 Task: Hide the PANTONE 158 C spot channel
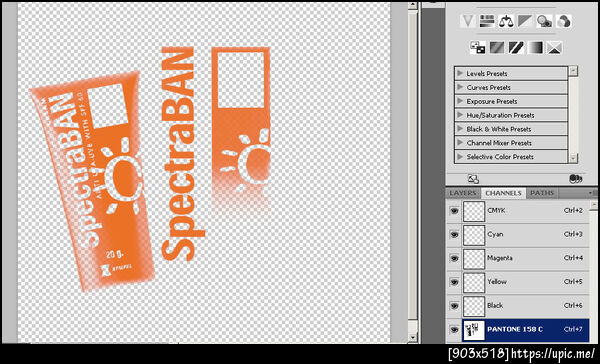[x=454, y=329]
